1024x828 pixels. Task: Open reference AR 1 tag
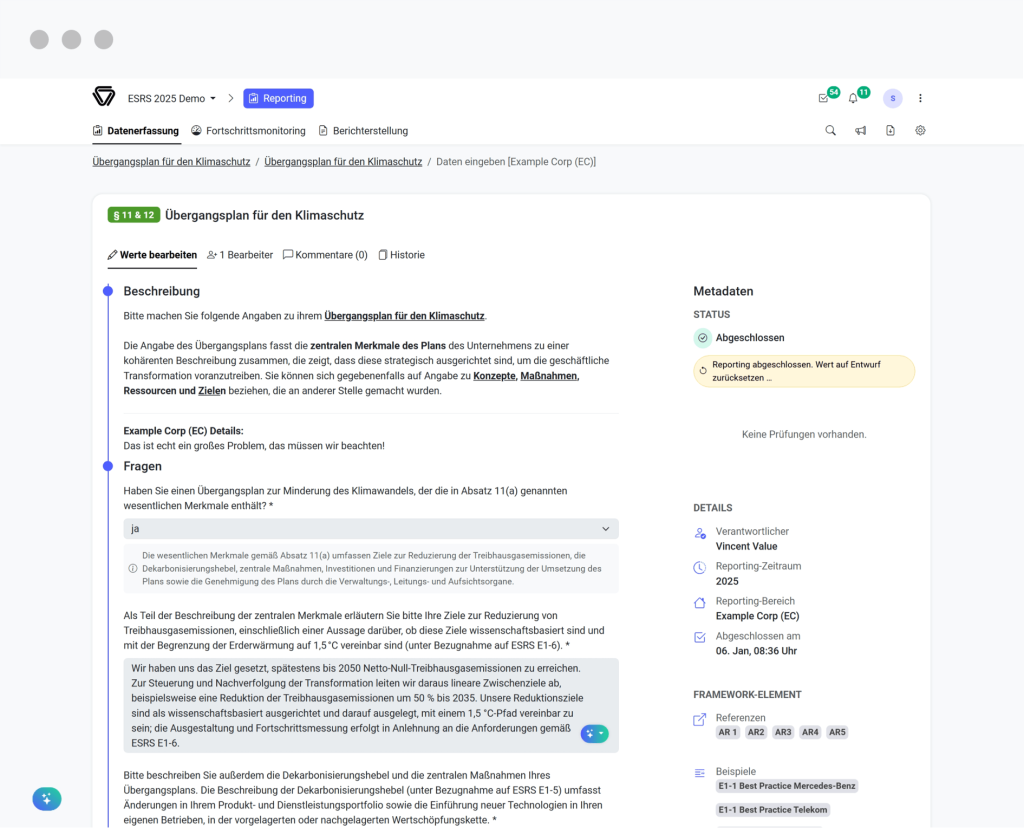click(728, 733)
